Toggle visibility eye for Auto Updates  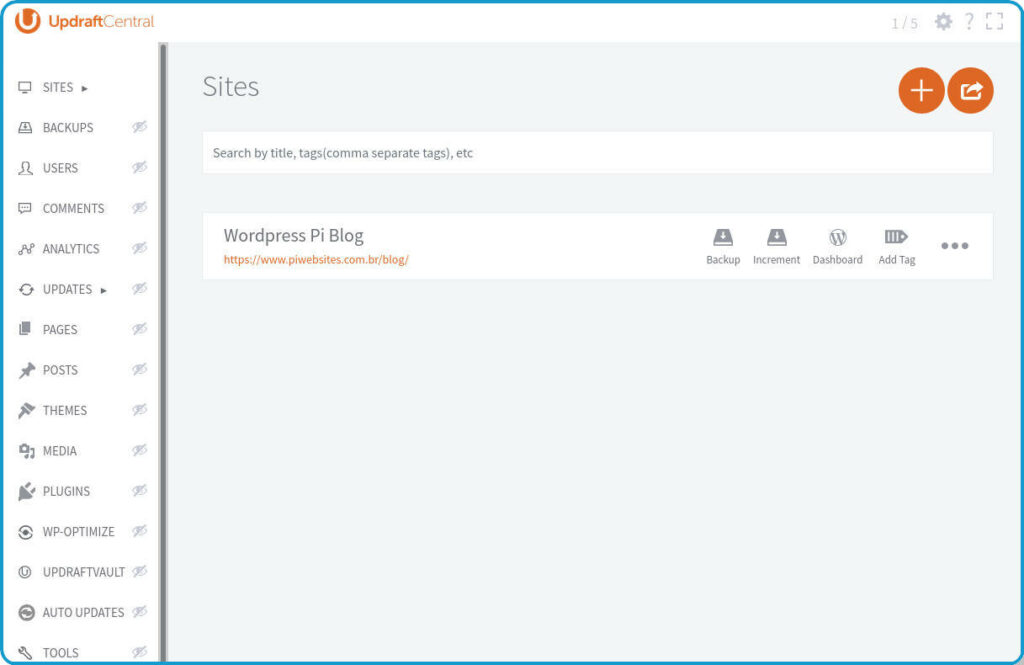click(140, 612)
